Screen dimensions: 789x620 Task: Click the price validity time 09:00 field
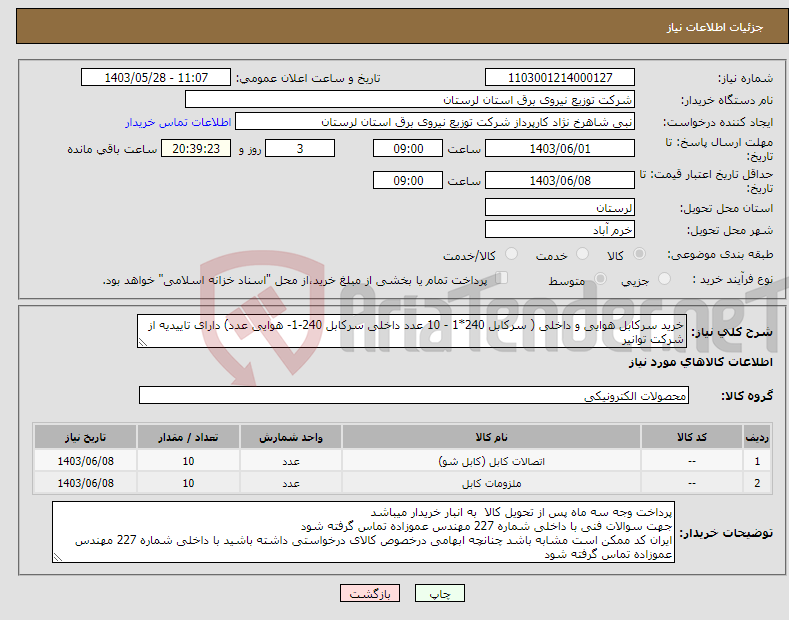tap(408, 180)
